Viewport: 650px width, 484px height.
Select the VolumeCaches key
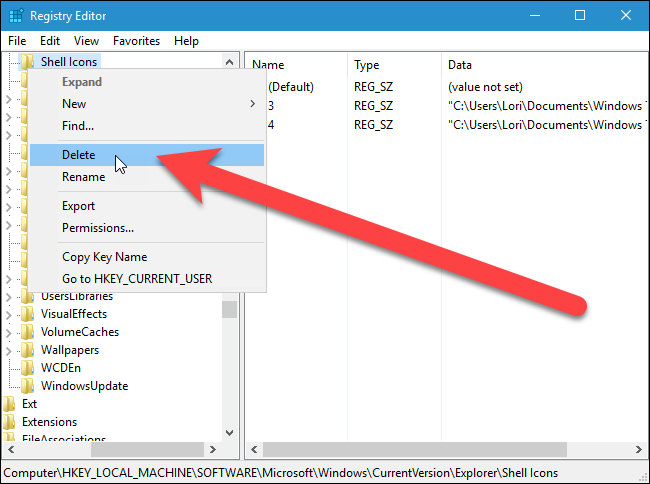click(80, 332)
